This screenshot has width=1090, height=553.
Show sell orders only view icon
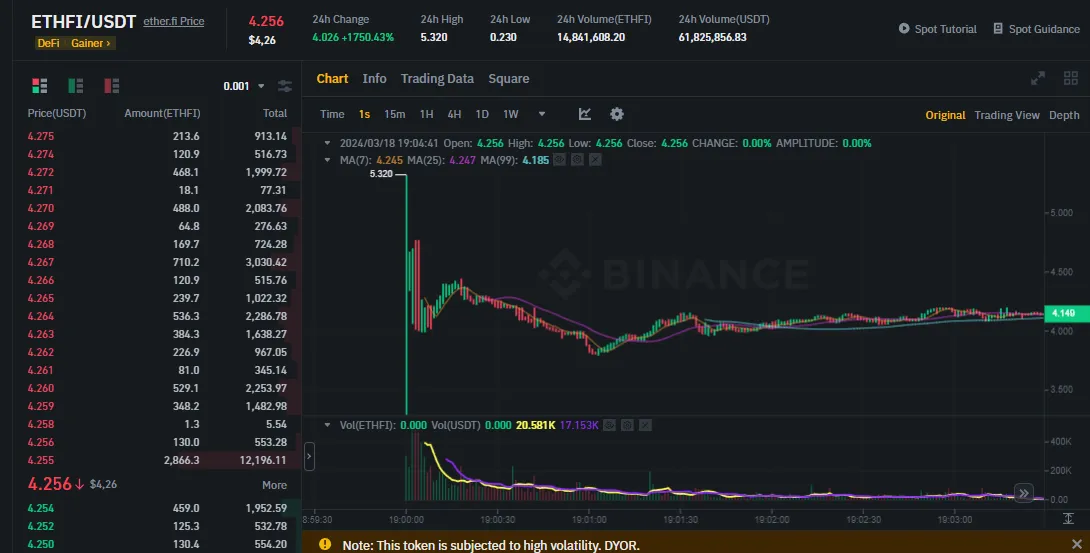click(x=111, y=86)
